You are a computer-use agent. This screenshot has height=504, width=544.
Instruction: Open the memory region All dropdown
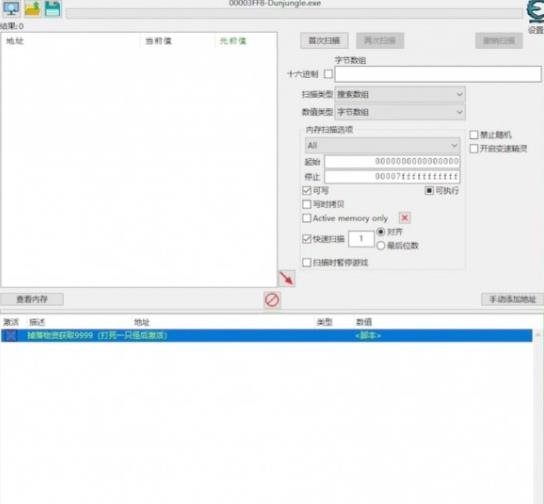click(383, 145)
